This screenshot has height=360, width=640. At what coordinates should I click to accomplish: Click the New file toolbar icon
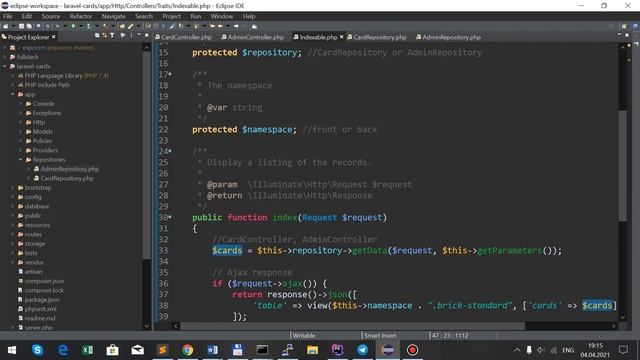point(6,26)
